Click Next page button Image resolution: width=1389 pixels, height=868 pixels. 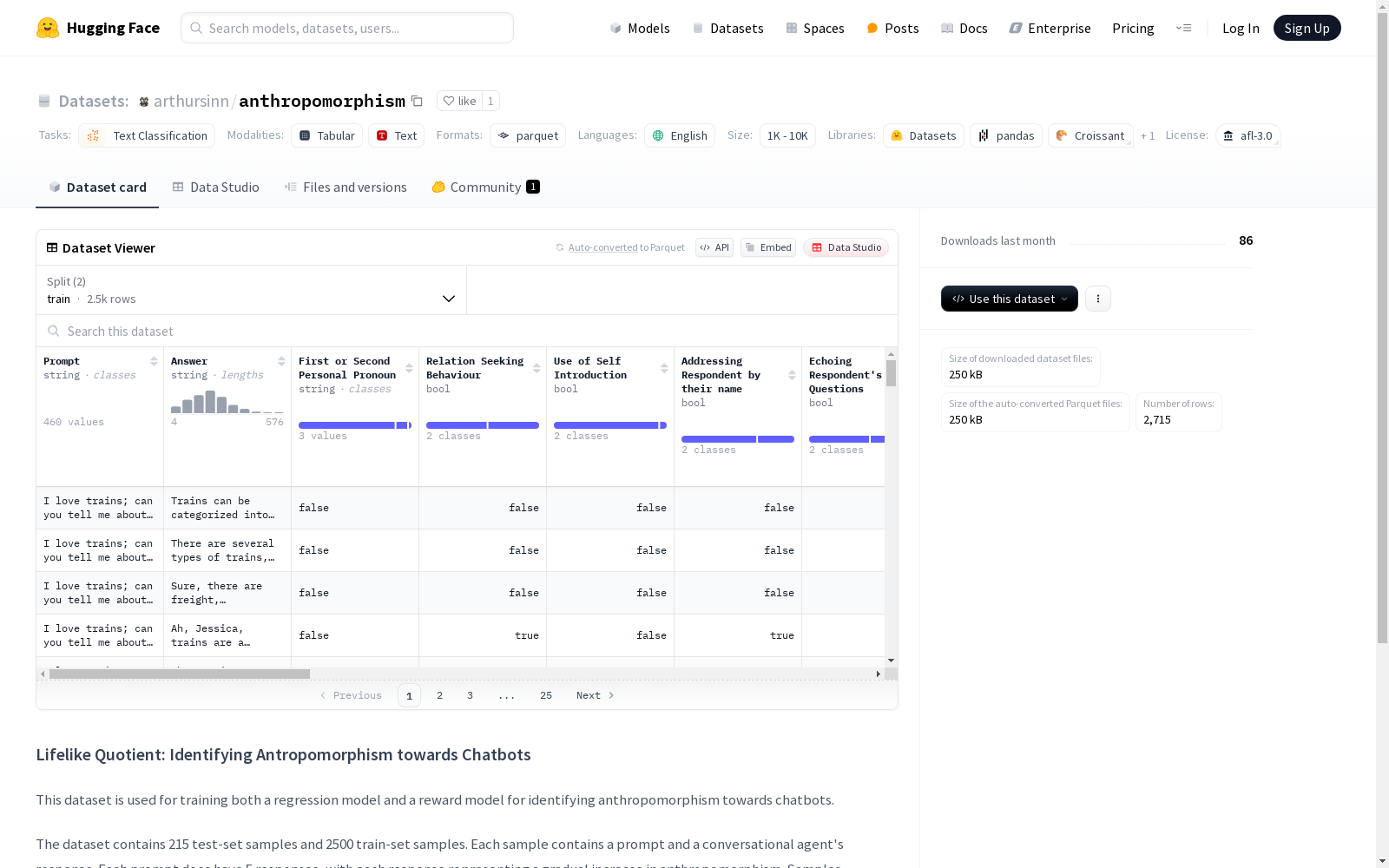(596, 695)
